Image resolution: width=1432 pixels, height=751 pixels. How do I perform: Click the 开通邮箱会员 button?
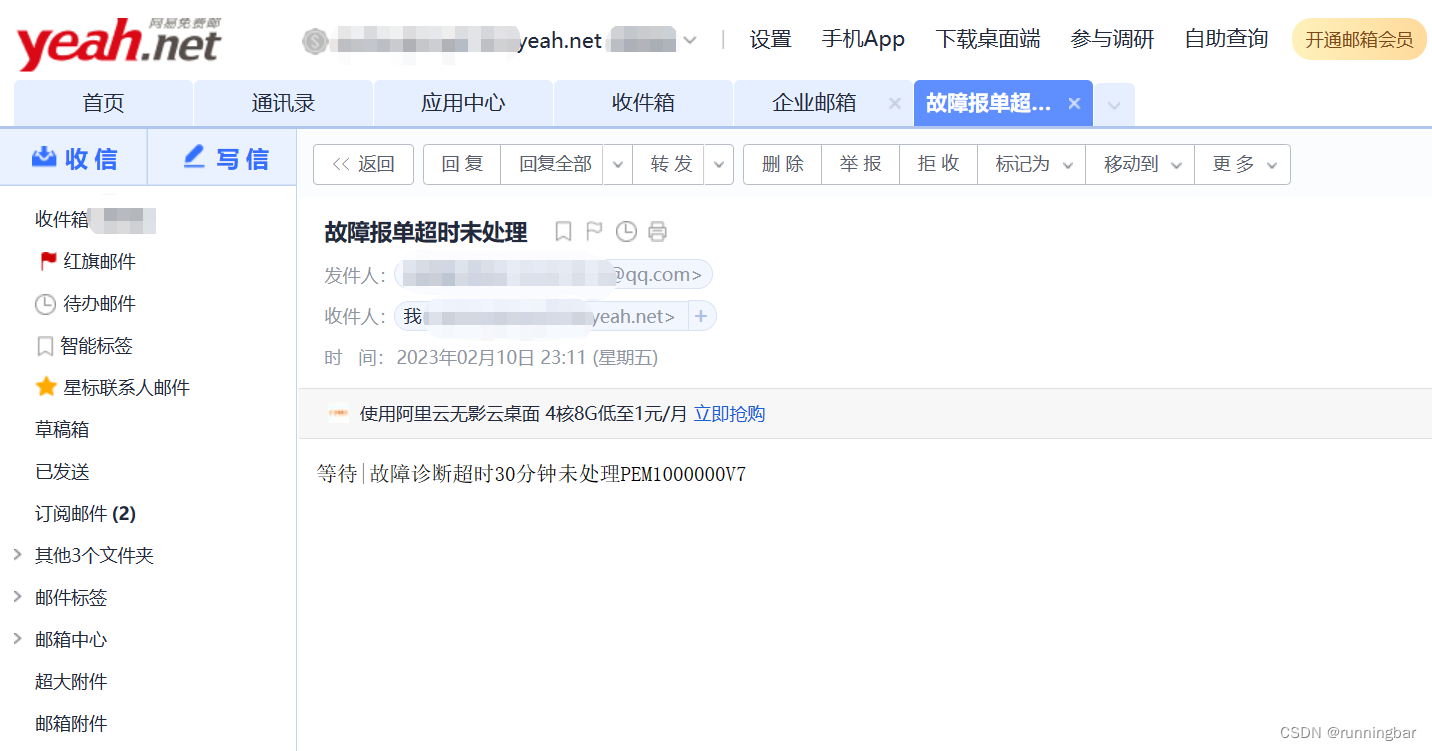(1359, 40)
